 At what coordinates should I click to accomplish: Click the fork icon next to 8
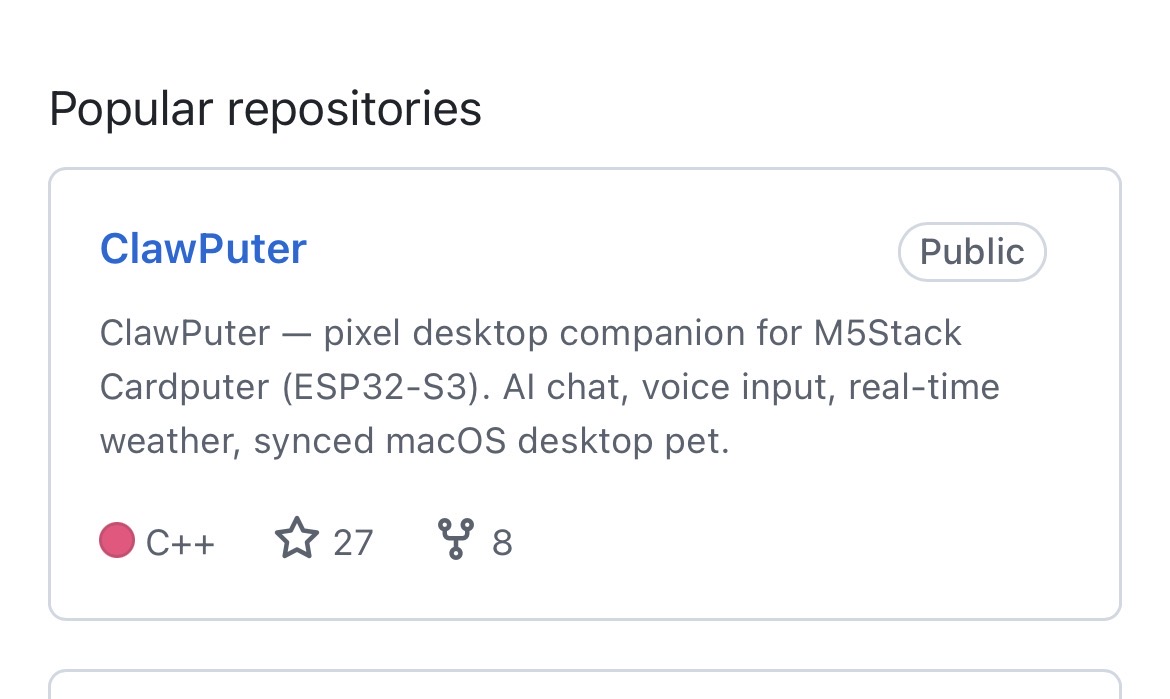coord(455,540)
